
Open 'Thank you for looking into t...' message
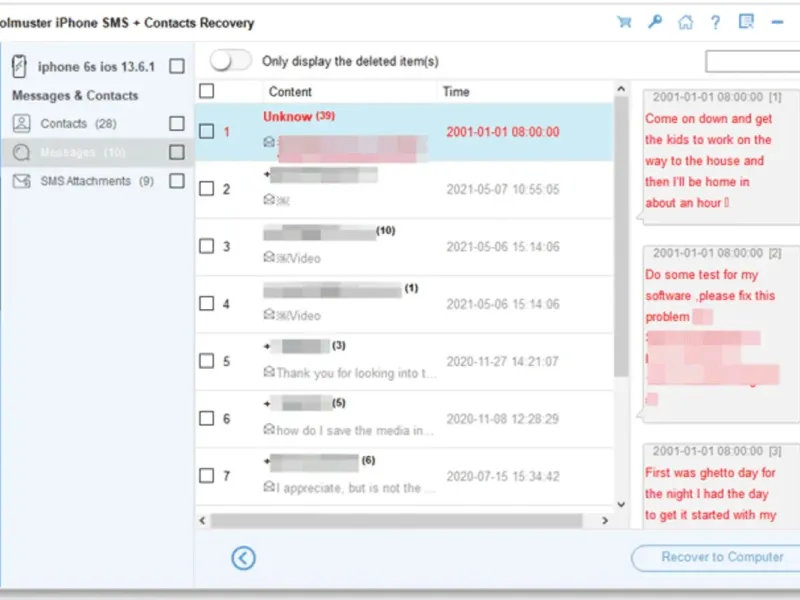tap(356, 373)
